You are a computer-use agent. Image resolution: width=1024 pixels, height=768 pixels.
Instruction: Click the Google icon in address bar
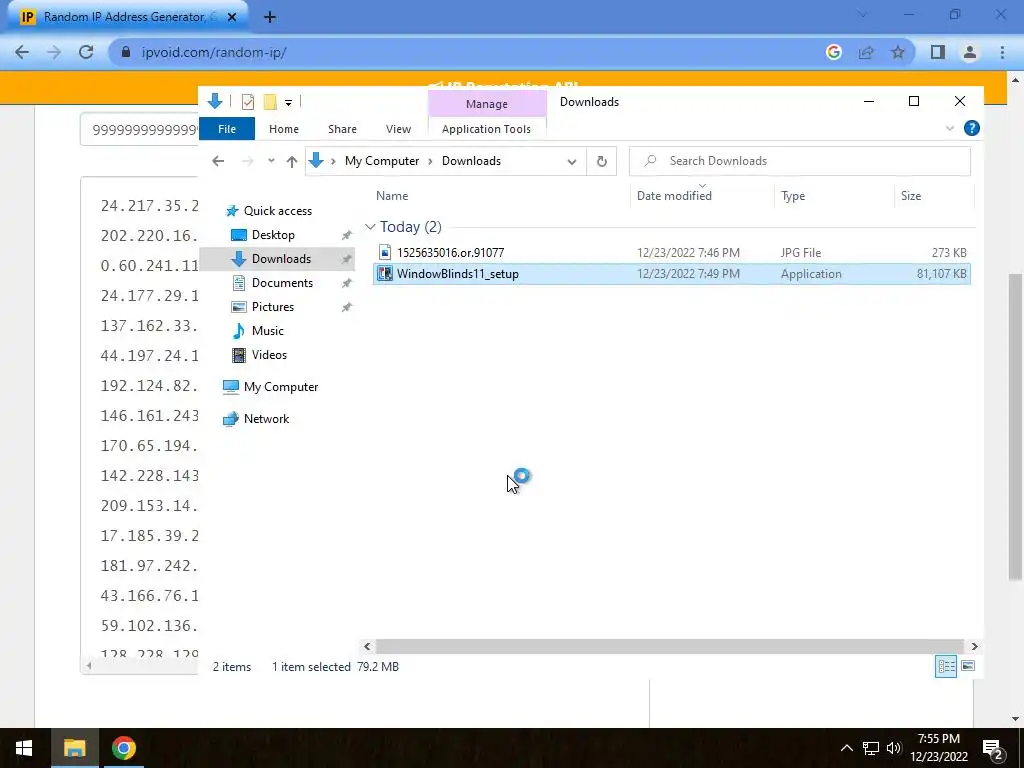[x=833, y=52]
